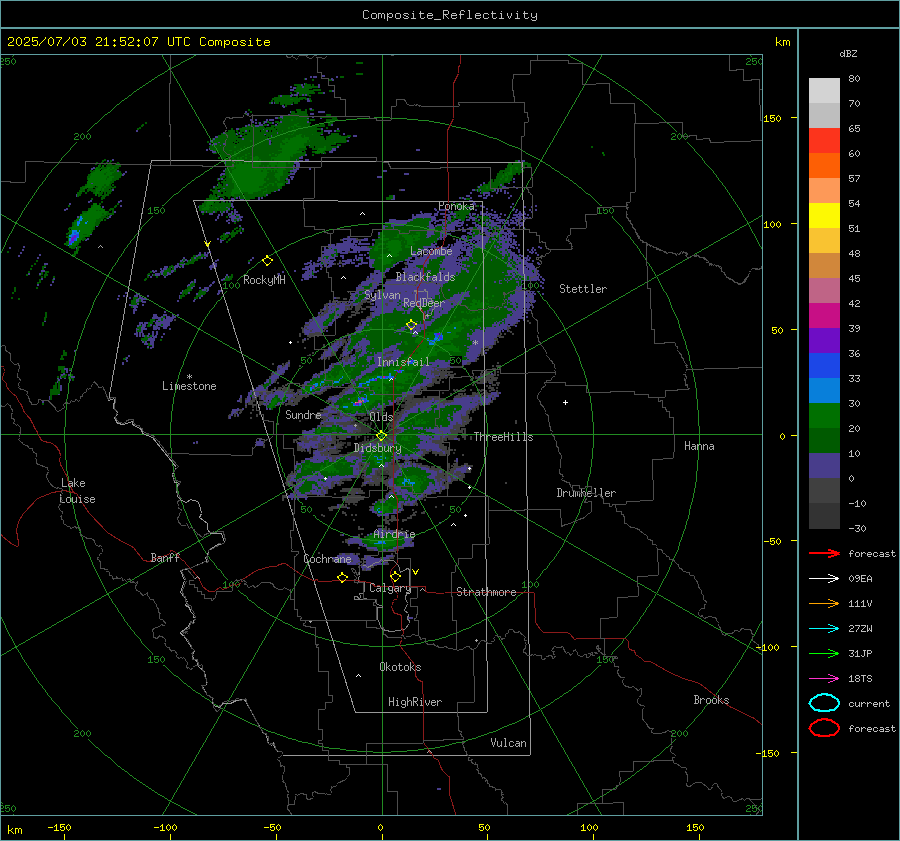
Task: Select the white 09EA arrow in legend
Action: tap(824, 579)
